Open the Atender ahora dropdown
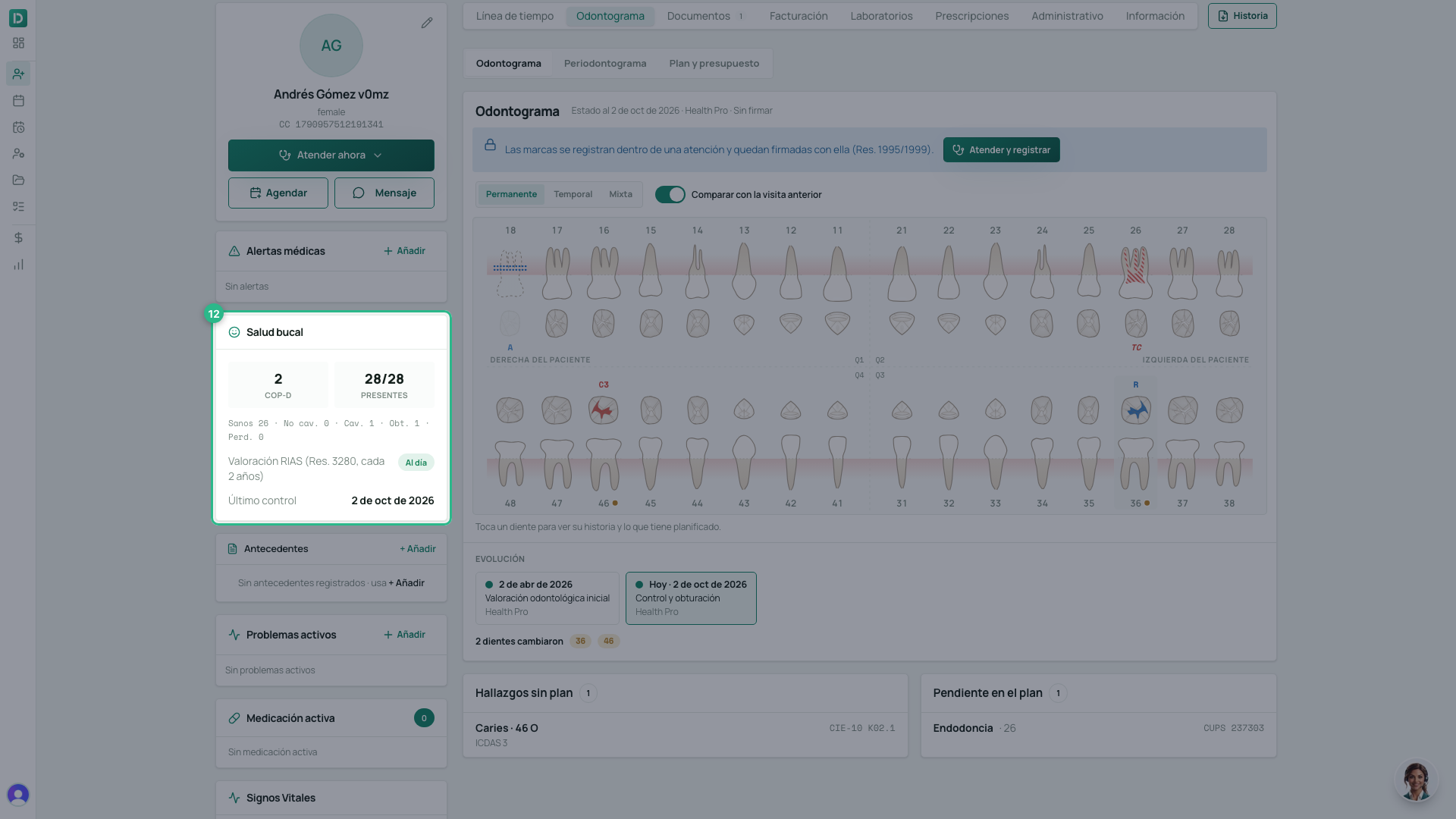The height and width of the screenshot is (819, 1456). [x=331, y=155]
